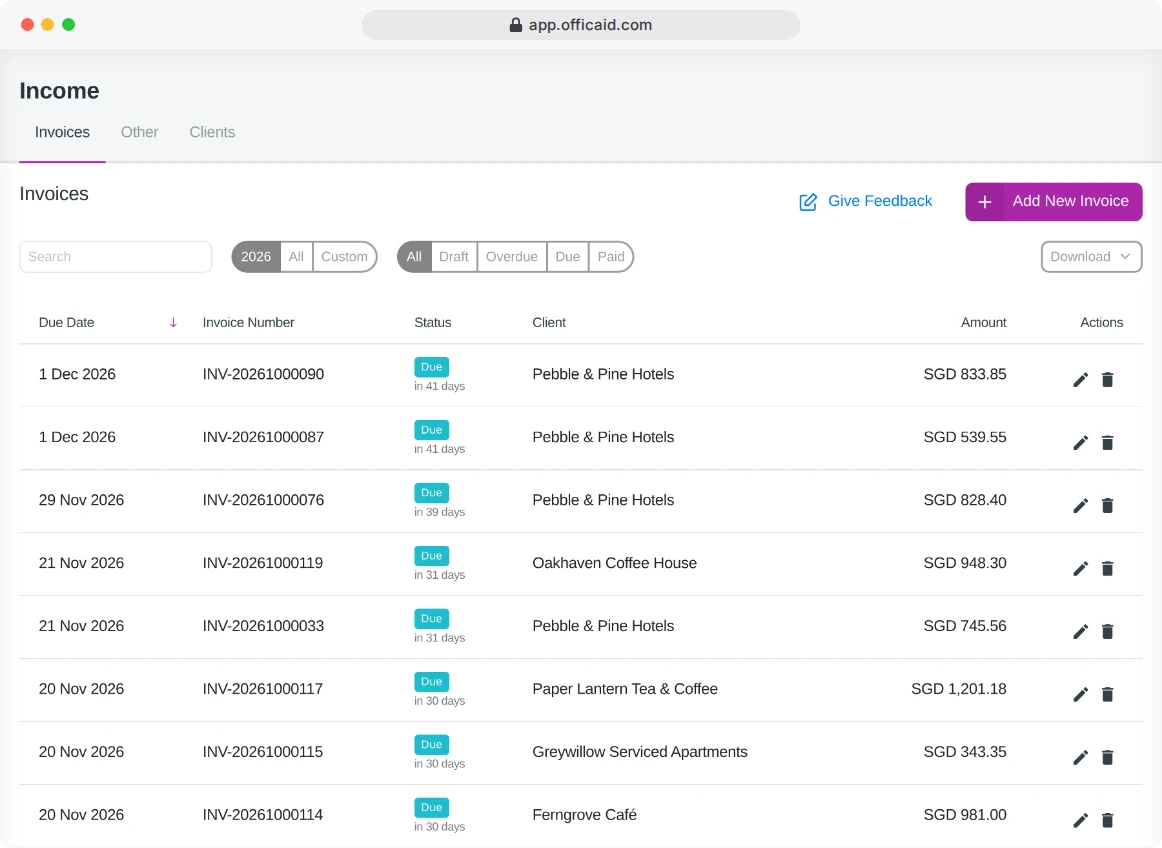Select client Paper Lantern Tea & Coffee
1162x848 pixels.
[625, 689]
